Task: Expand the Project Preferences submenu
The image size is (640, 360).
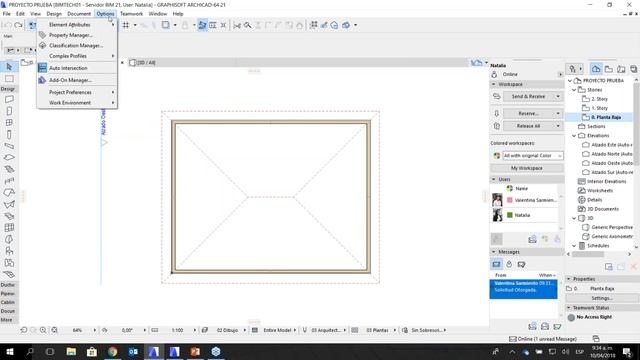Action: coord(77,92)
